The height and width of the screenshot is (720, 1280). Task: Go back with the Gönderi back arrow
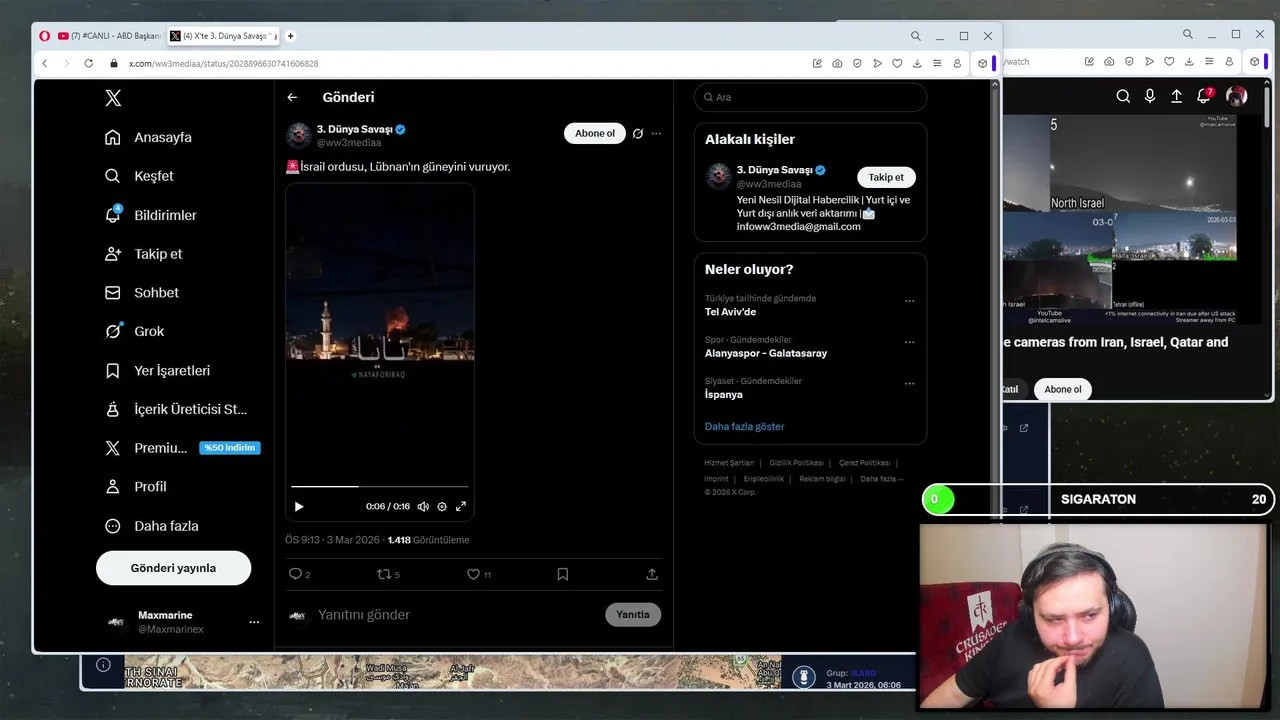click(x=292, y=97)
